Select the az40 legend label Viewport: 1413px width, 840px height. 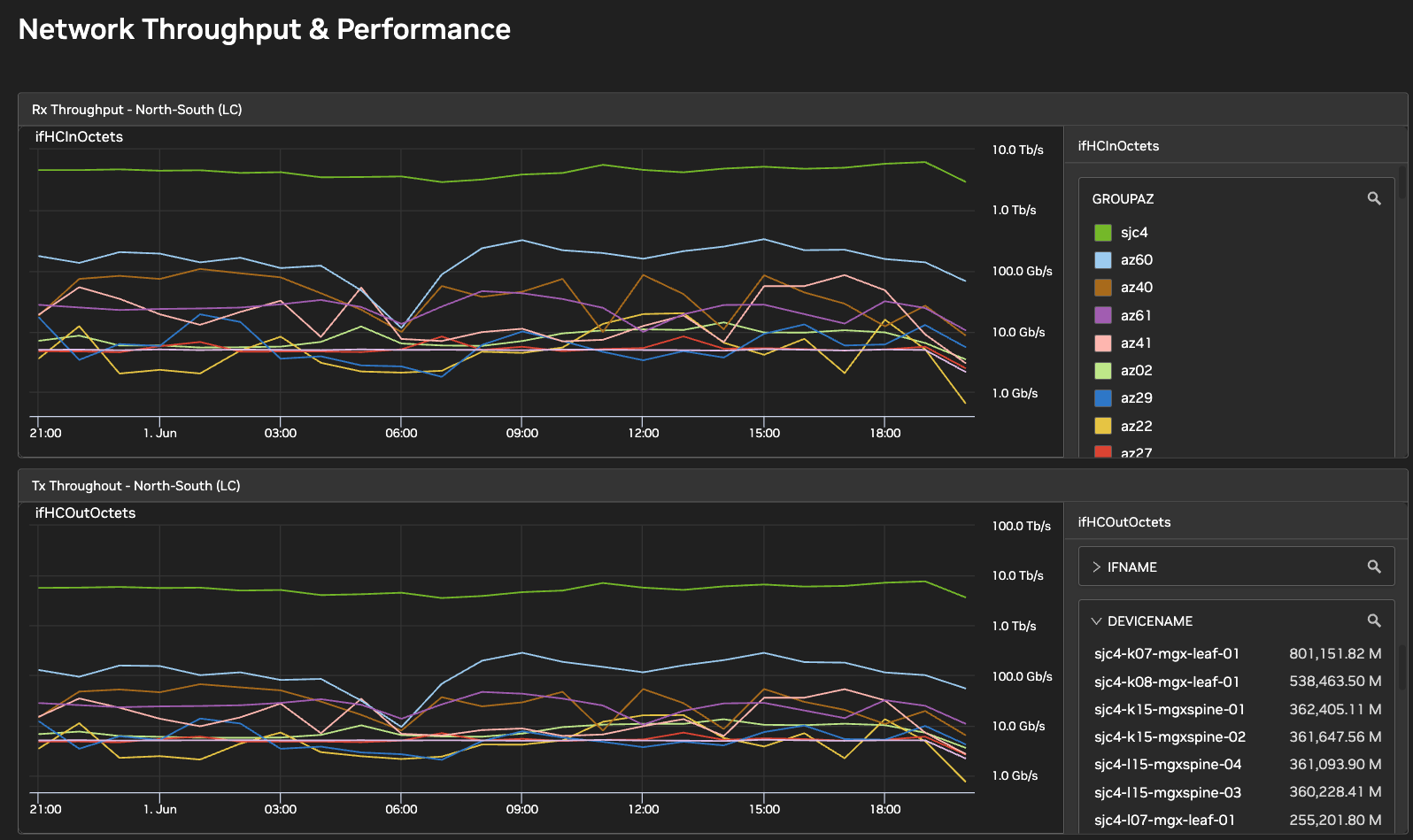coord(1137,288)
